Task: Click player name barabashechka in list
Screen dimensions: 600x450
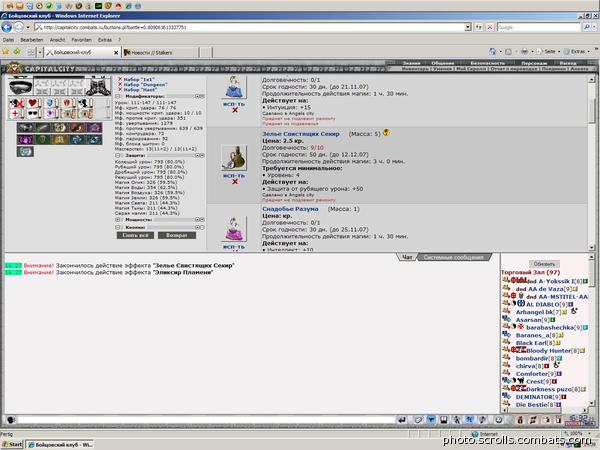Action: click(x=550, y=328)
